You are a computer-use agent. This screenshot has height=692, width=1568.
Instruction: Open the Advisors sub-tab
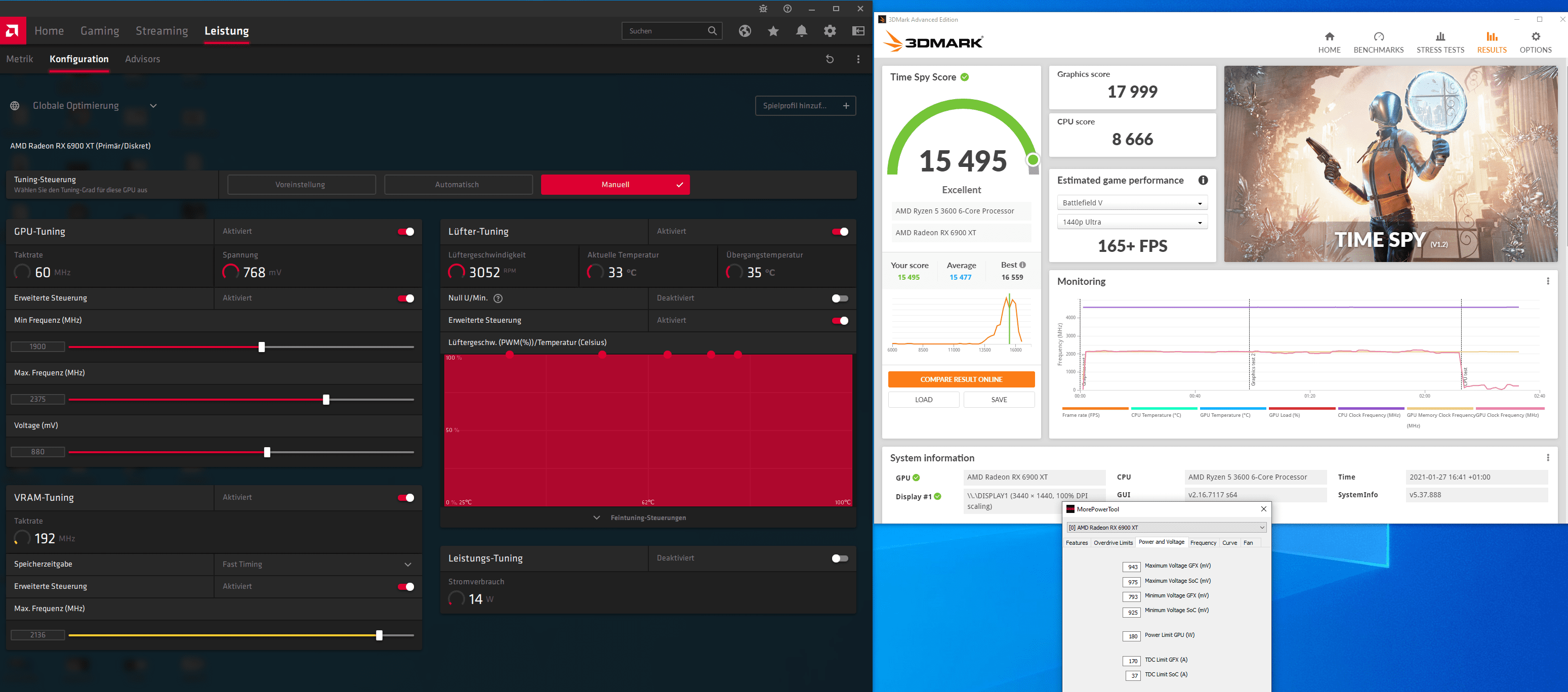pyautogui.click(x=142, y=59)
